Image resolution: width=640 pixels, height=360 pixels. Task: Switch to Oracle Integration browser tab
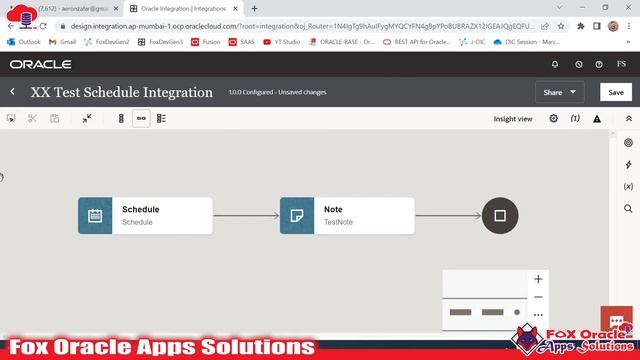tap(183, 9)
